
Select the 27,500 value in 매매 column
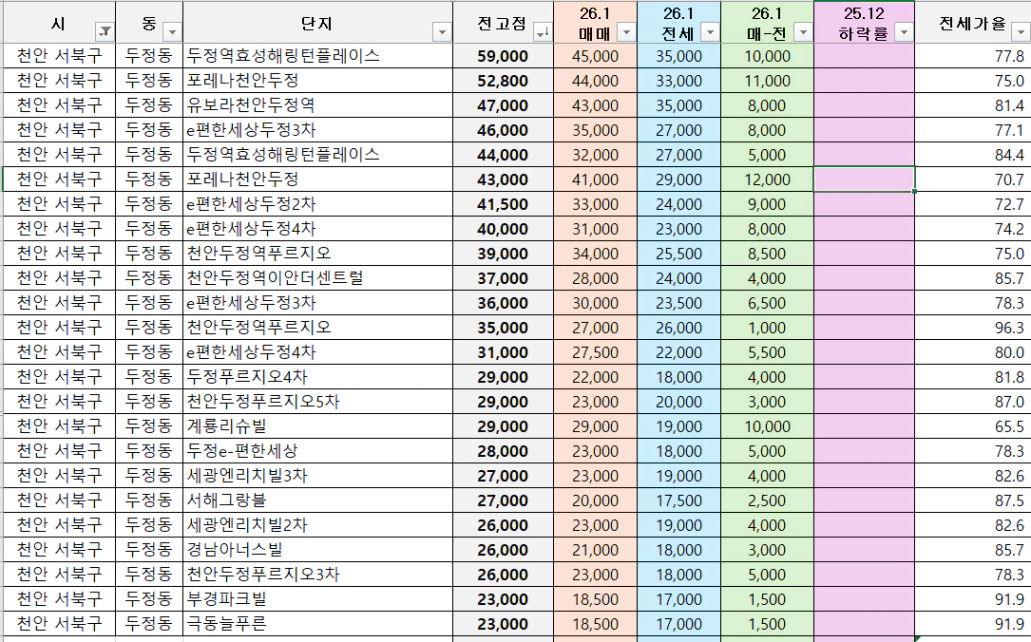(x=595, y=352)
